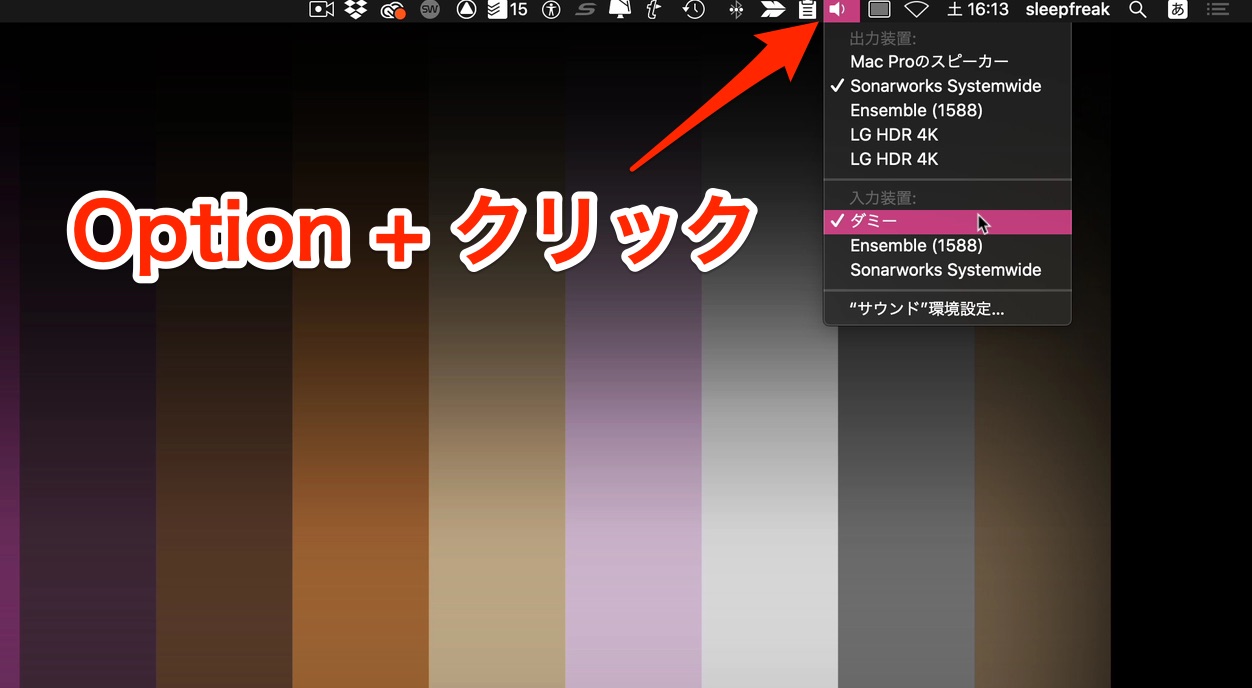
Task: Open the Dropbox menu bar icon
Action: (x=355, y=10)
